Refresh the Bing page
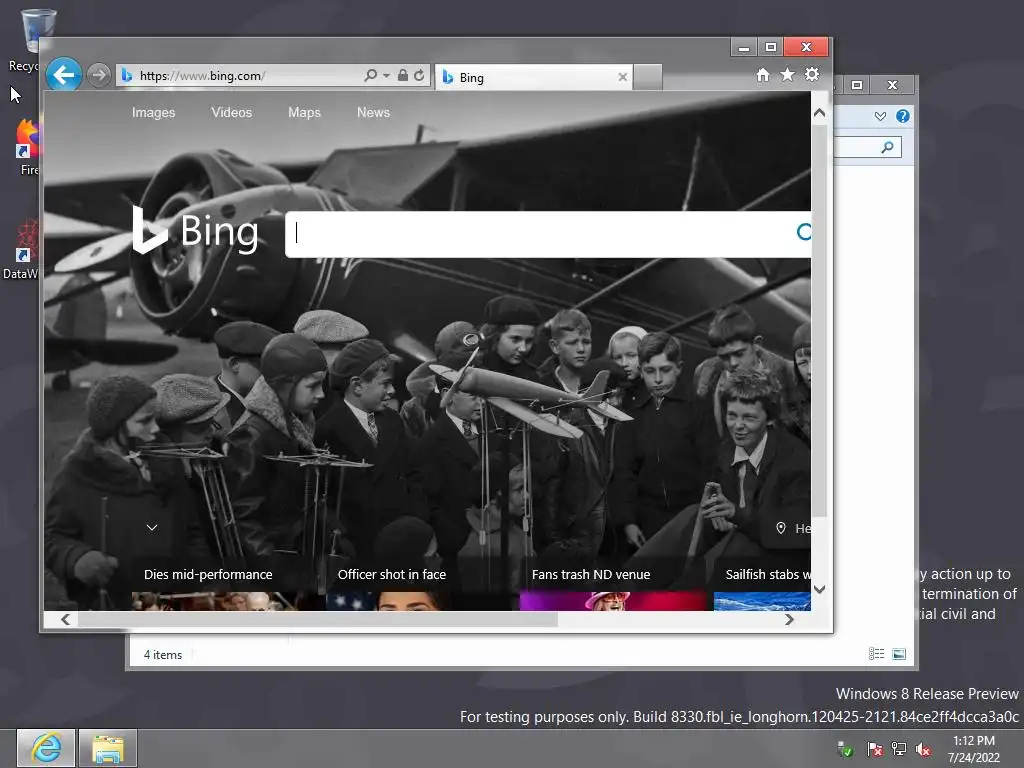Screen dimensions: 1024x768 pyautogui.click(x=419, y=75)
